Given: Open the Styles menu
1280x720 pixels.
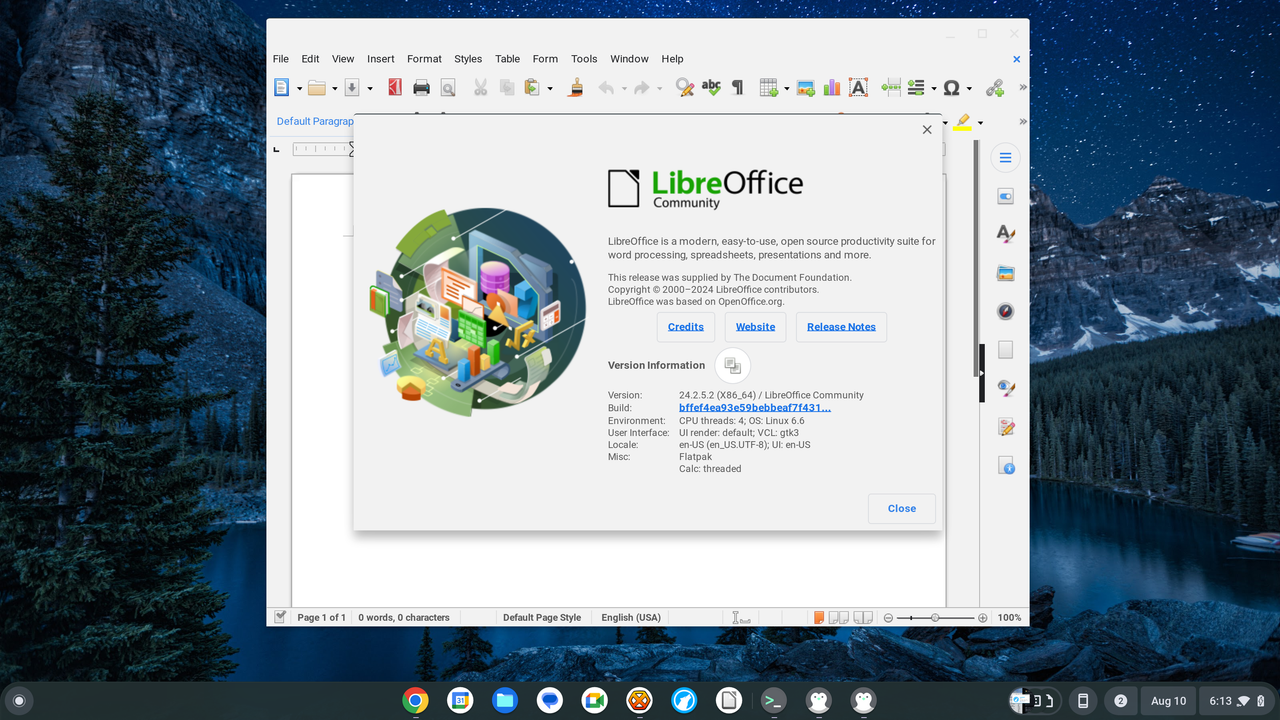Looking at the screenshot, I should (468, 59).
